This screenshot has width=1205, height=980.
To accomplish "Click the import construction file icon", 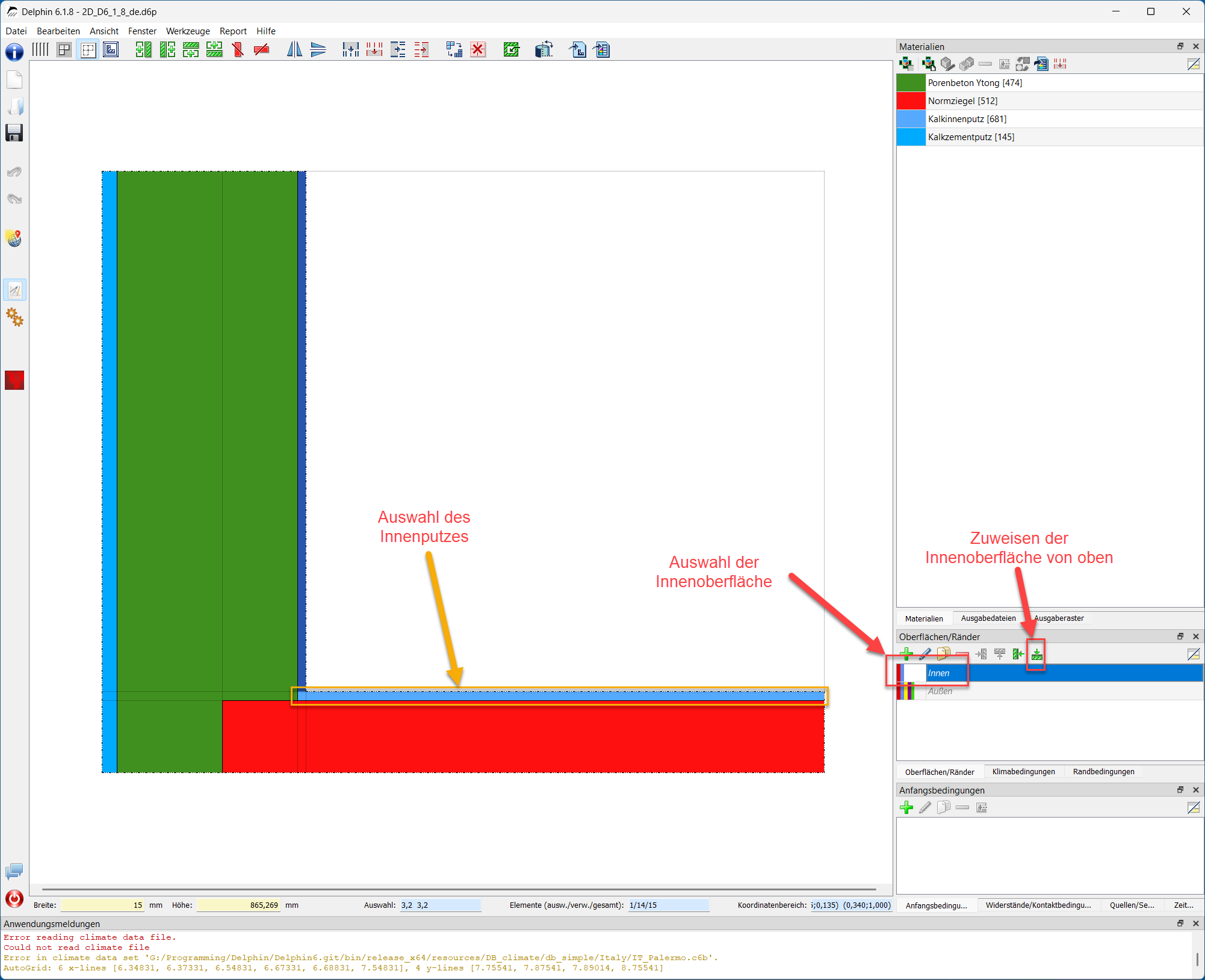I will (578, 49).
